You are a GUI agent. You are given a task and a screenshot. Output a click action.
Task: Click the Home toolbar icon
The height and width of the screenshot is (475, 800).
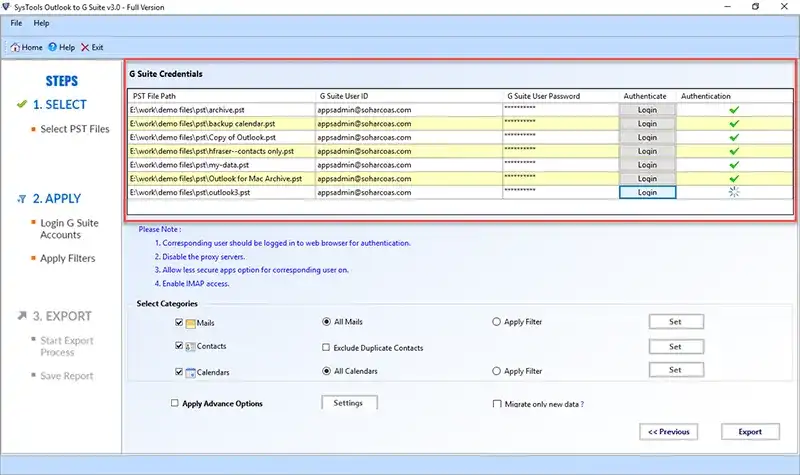point(15,47)
